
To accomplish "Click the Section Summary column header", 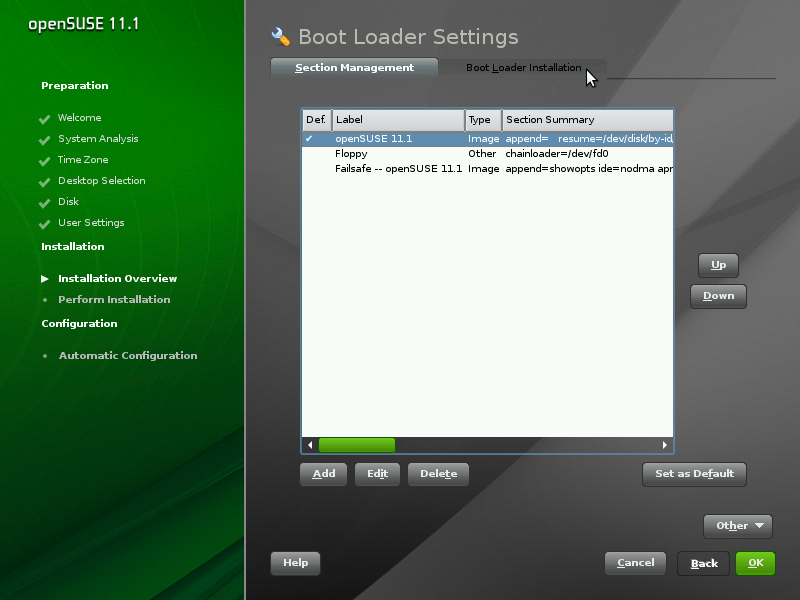I will [x=588, y=120].
